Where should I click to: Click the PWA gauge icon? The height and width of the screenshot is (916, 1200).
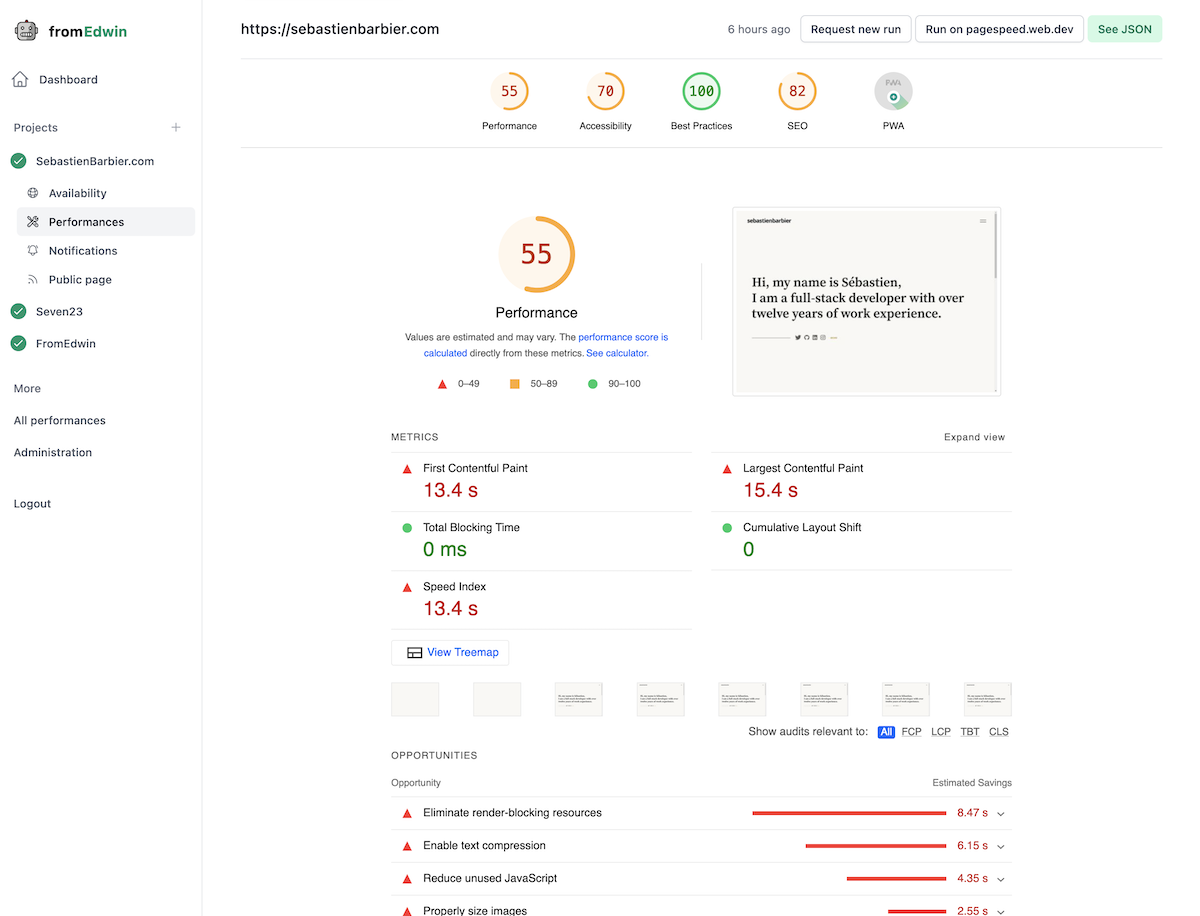point(893,92)
